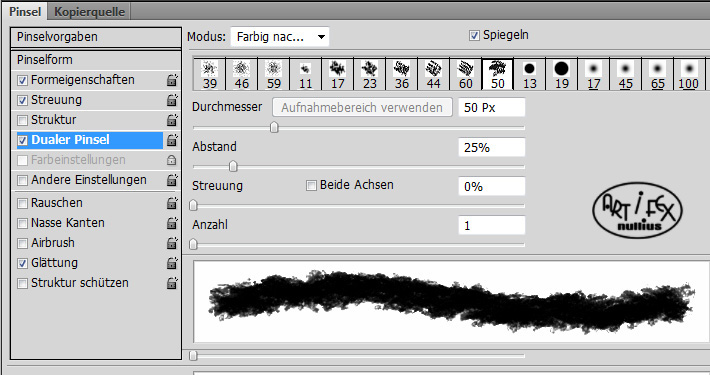The width and height of the screenshot is (710, 375).
Task: Enable the Beide Achsen checkbox
Action: point(311,185)
